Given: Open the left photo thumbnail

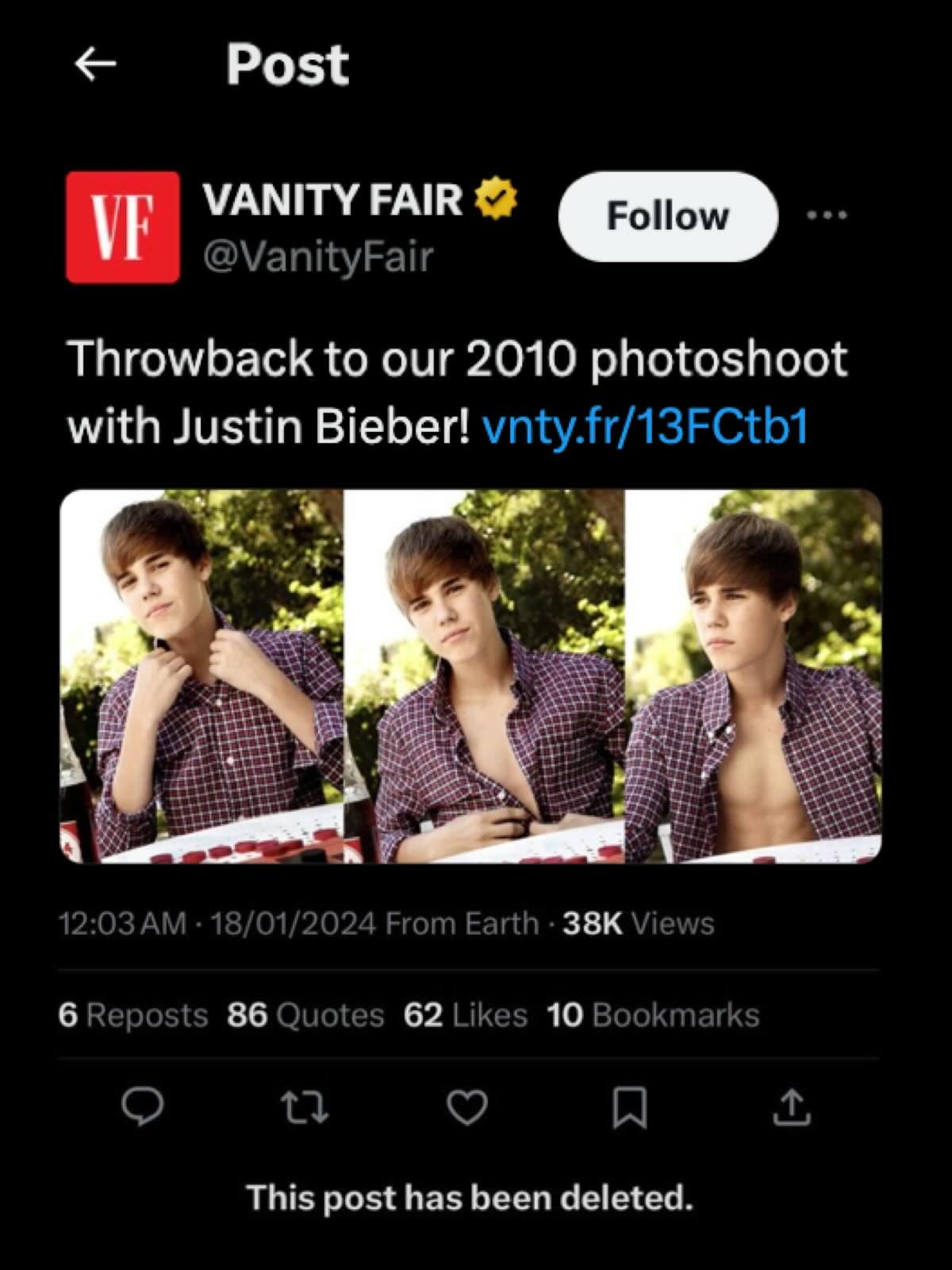Looking at the screenshot, I should (202, 676).
